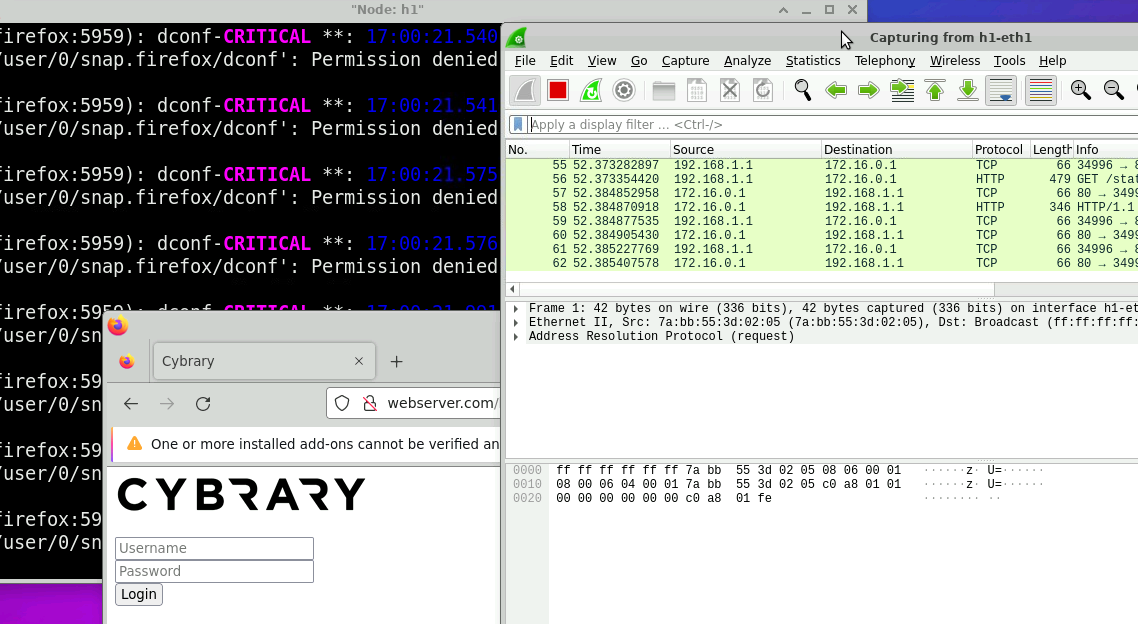Stop the running packet capture
The image size is (1138, 624).
tap(558, 91)
